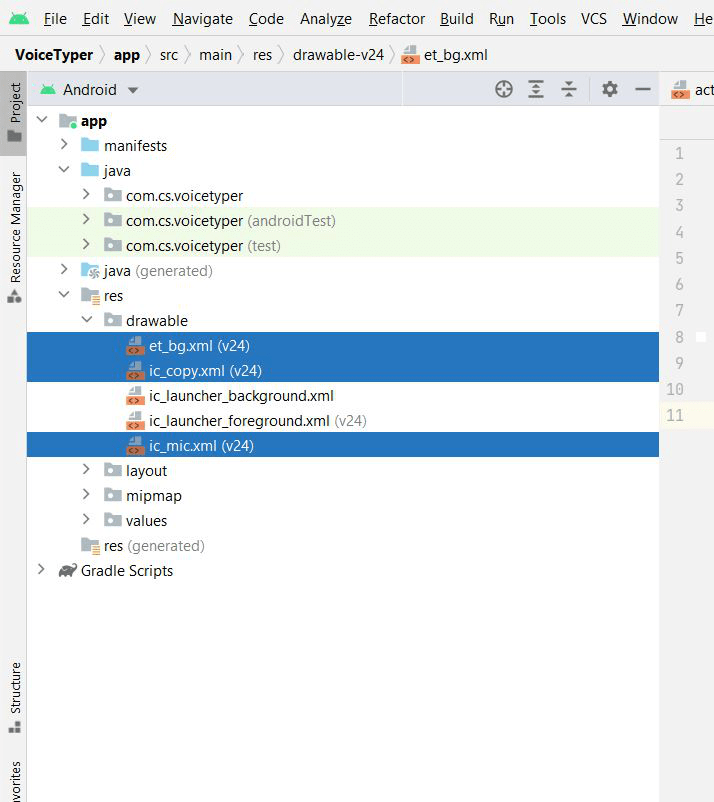Viewport: 714px width, 802px height.
Task: Open the Refactor menu
Action: 396,19
